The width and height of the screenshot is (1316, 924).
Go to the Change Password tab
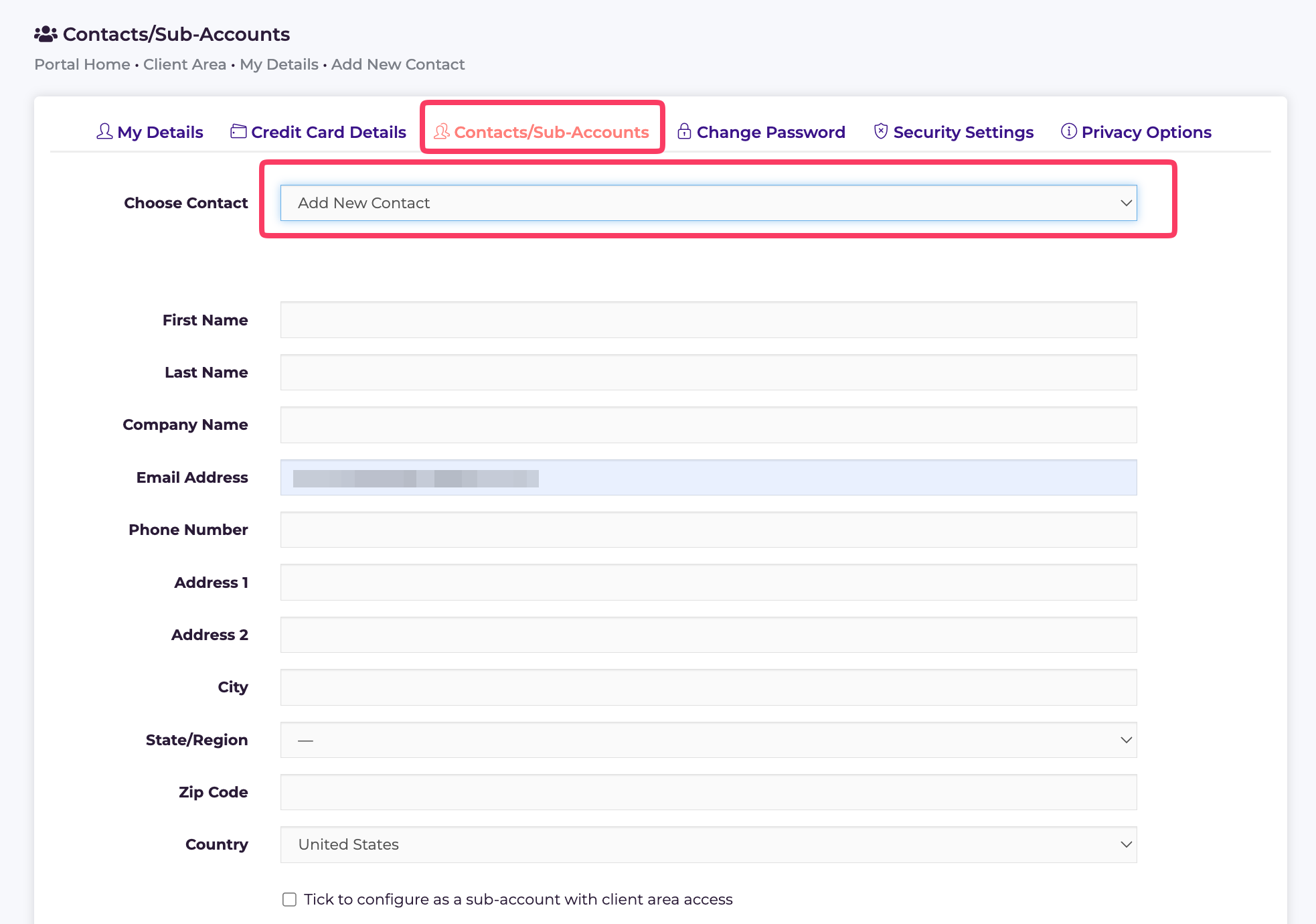click(761, 132)
